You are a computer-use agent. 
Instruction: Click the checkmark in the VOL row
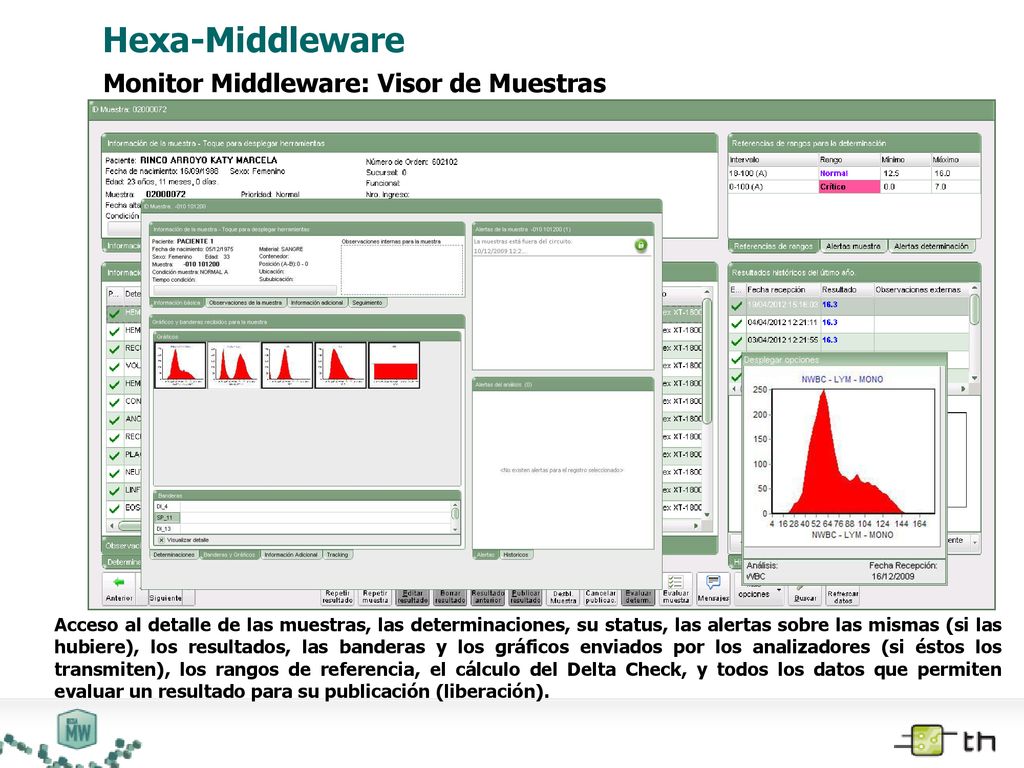(x=114, y=366)
